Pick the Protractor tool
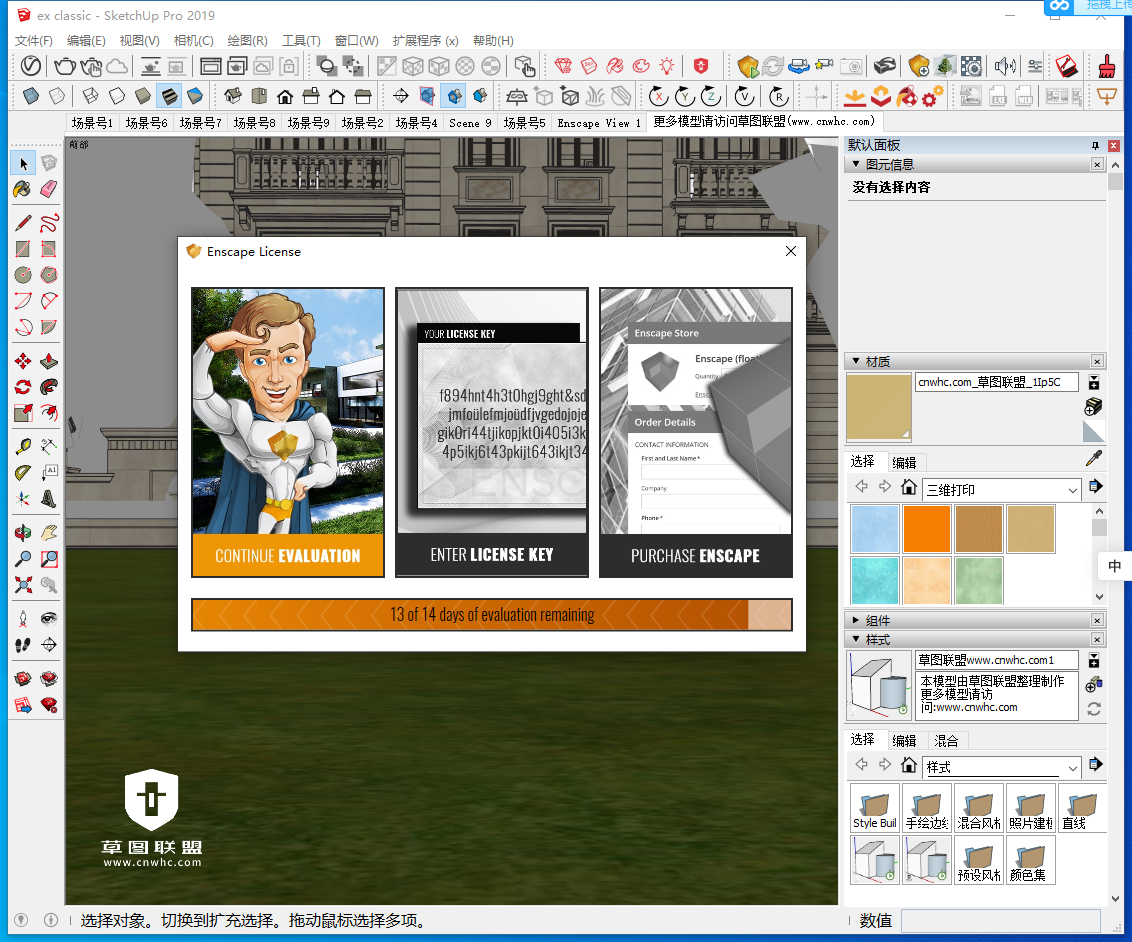1132x942 pixels. click(23, 472)
